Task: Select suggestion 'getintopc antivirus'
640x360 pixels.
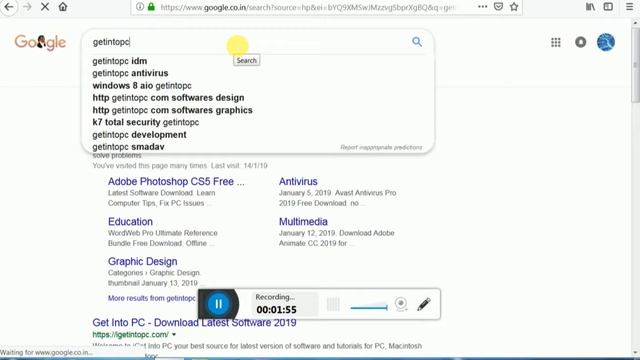Action: (x=130, y=73)
